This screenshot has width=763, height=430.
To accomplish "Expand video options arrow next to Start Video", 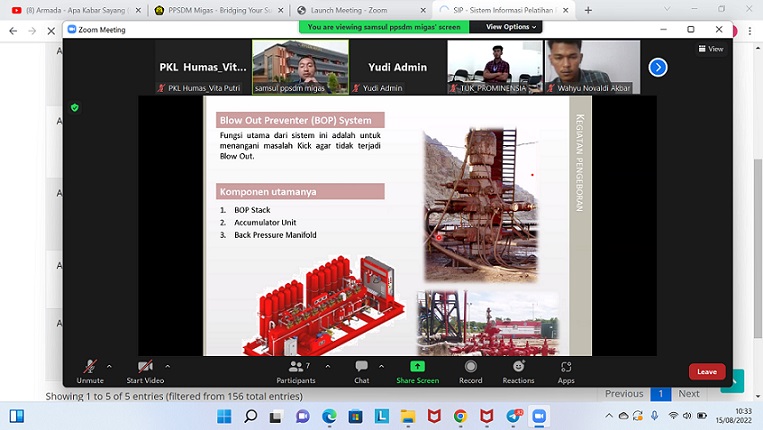I will (167, 366).
